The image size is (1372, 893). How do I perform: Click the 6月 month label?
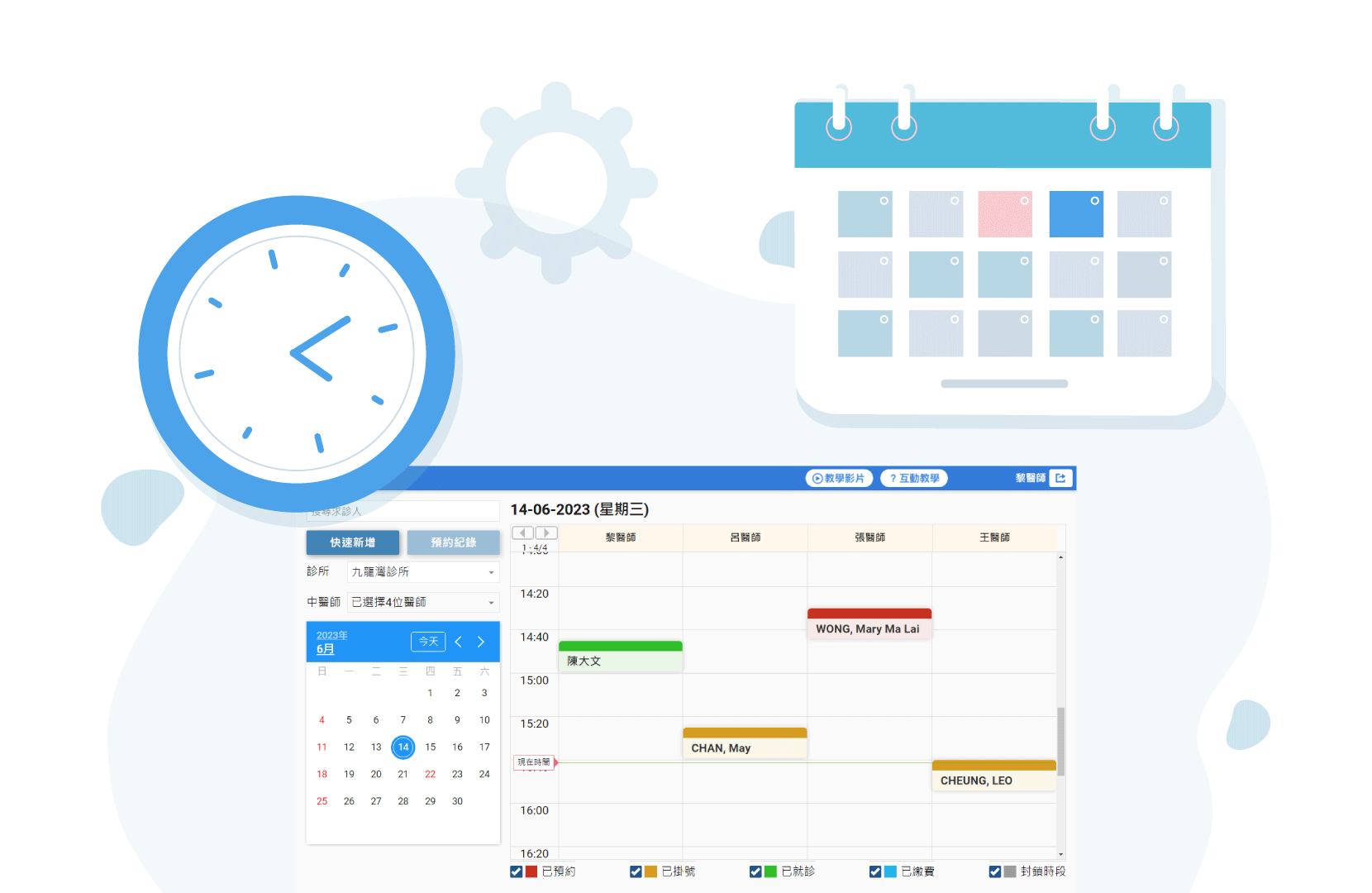click(326, 649)
